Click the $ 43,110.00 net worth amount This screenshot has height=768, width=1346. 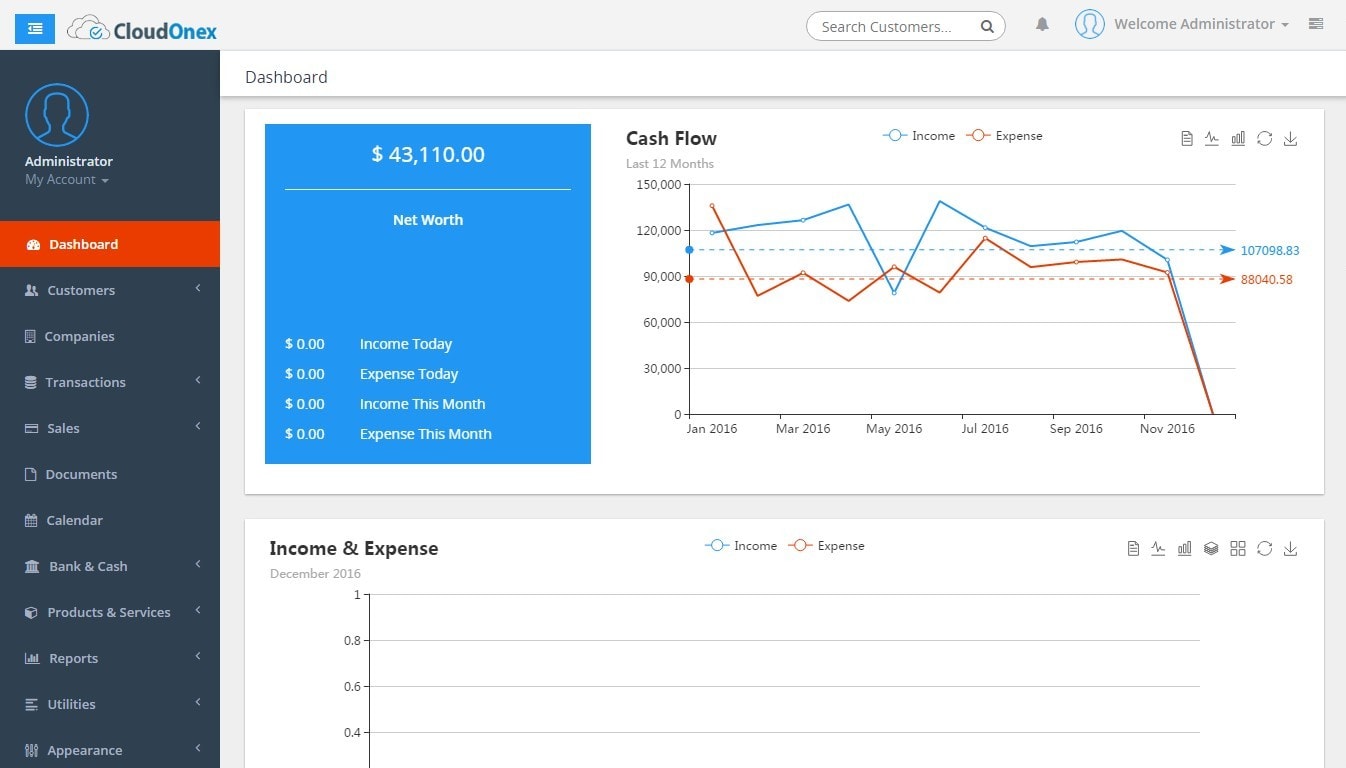tap(428, 154)
